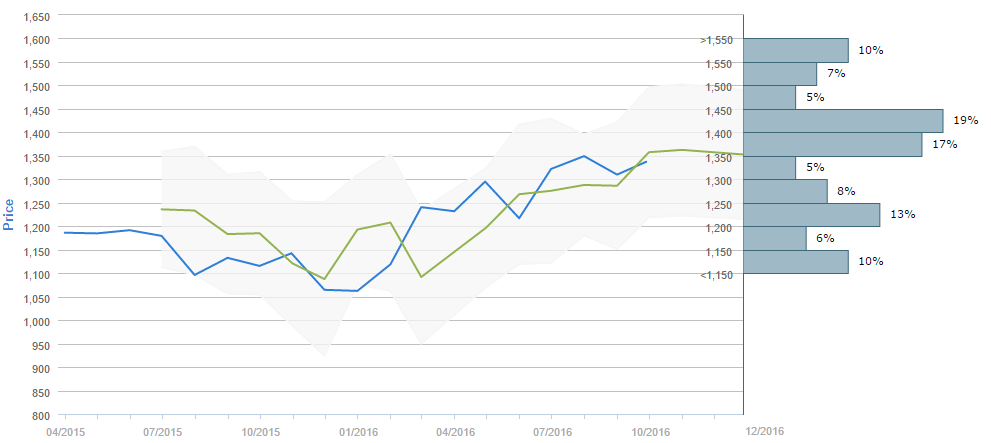Viewport: 991px width, 443px height.
Task: Select the 17% distribution bar
Action: coord(832,145)
